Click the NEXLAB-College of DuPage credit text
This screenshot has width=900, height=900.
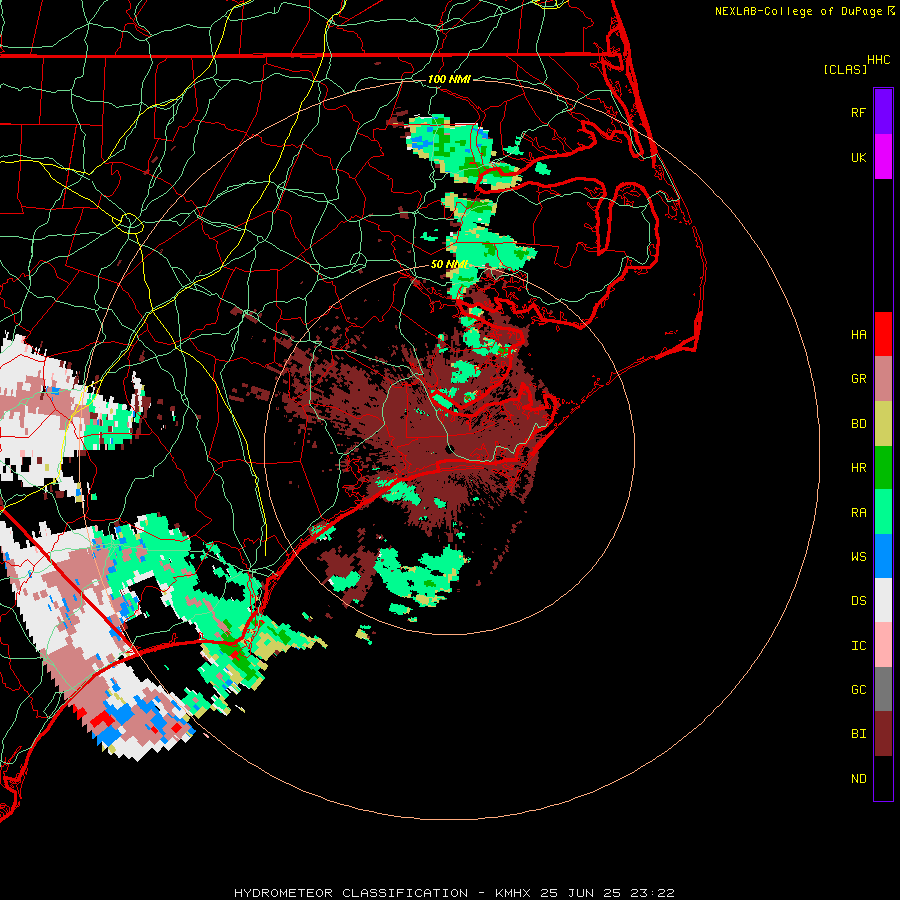798,11
